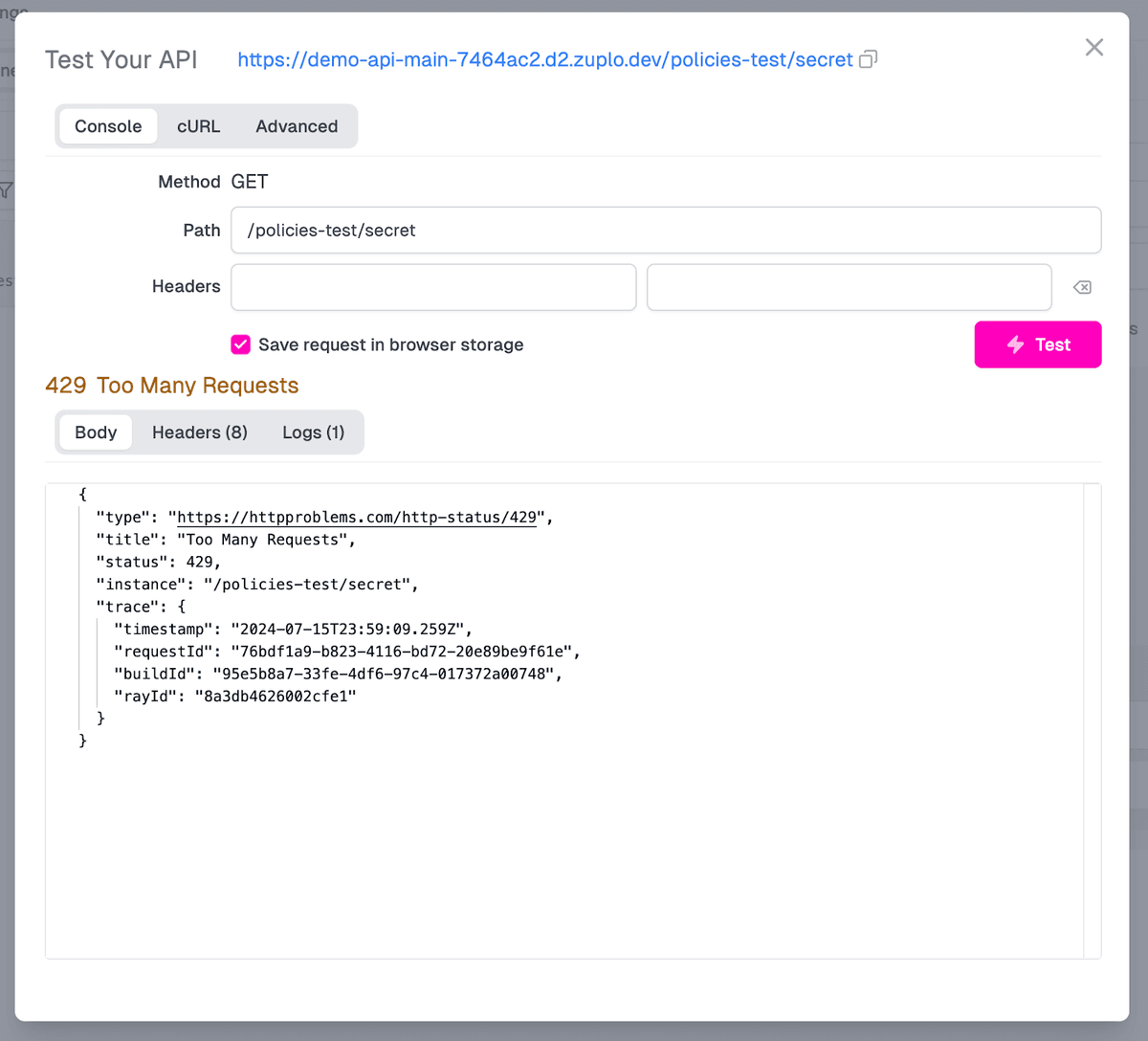Select the Advanced tab
Image resolution: width=1148 pixels, height=1041 pixels.
[x=297, y=126]
